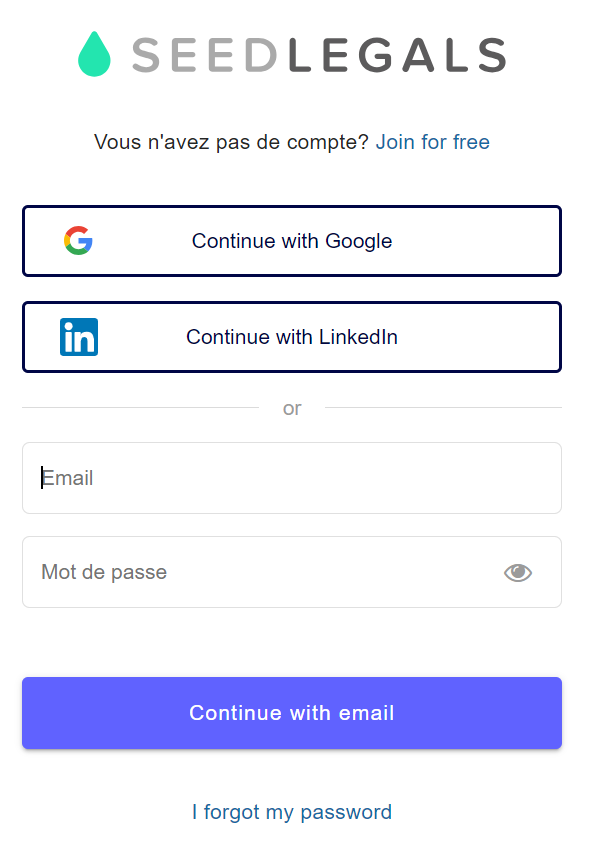The height and width of the screenshot is (850, 601).
Task: Click the divider line left of "or"
Action: coord(140,408)
